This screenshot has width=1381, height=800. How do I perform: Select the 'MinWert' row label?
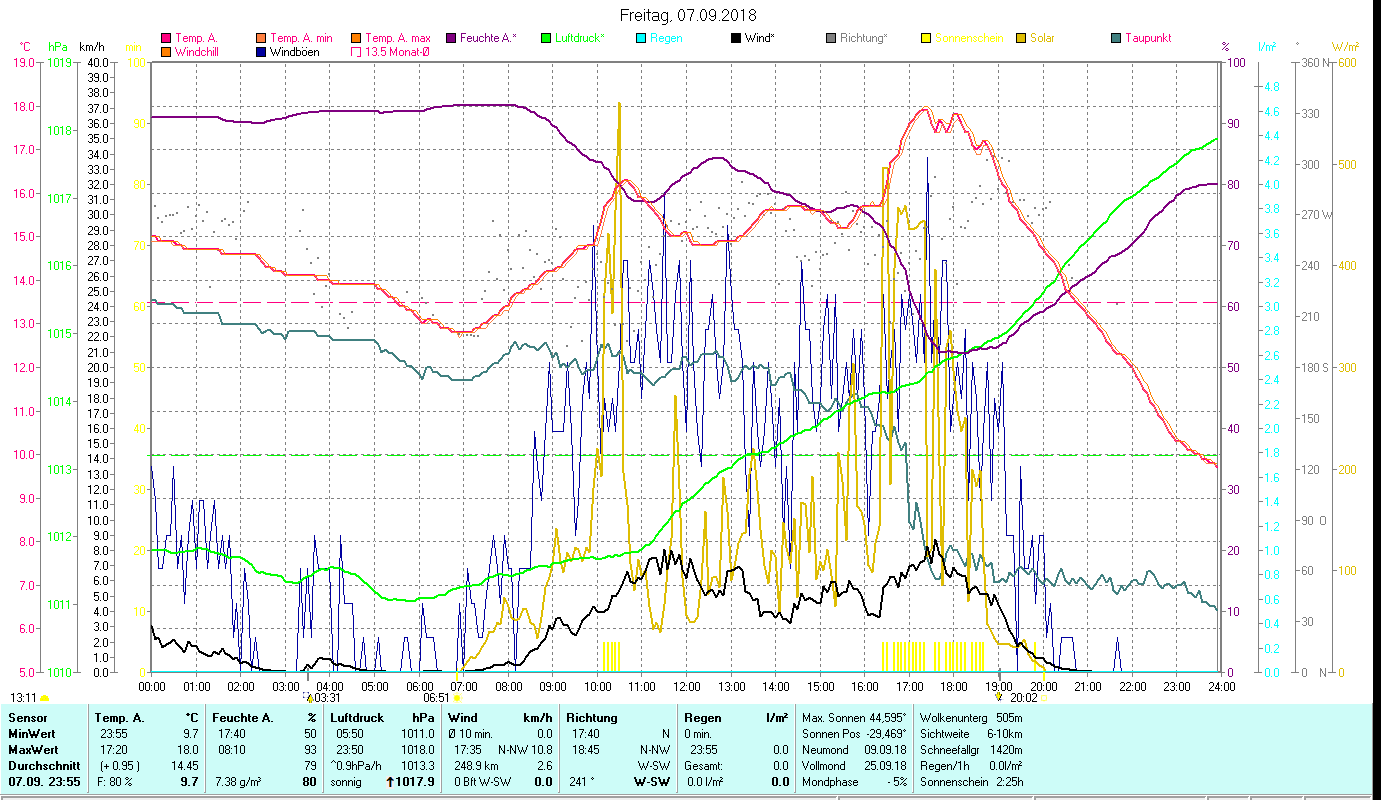(32, 734)
